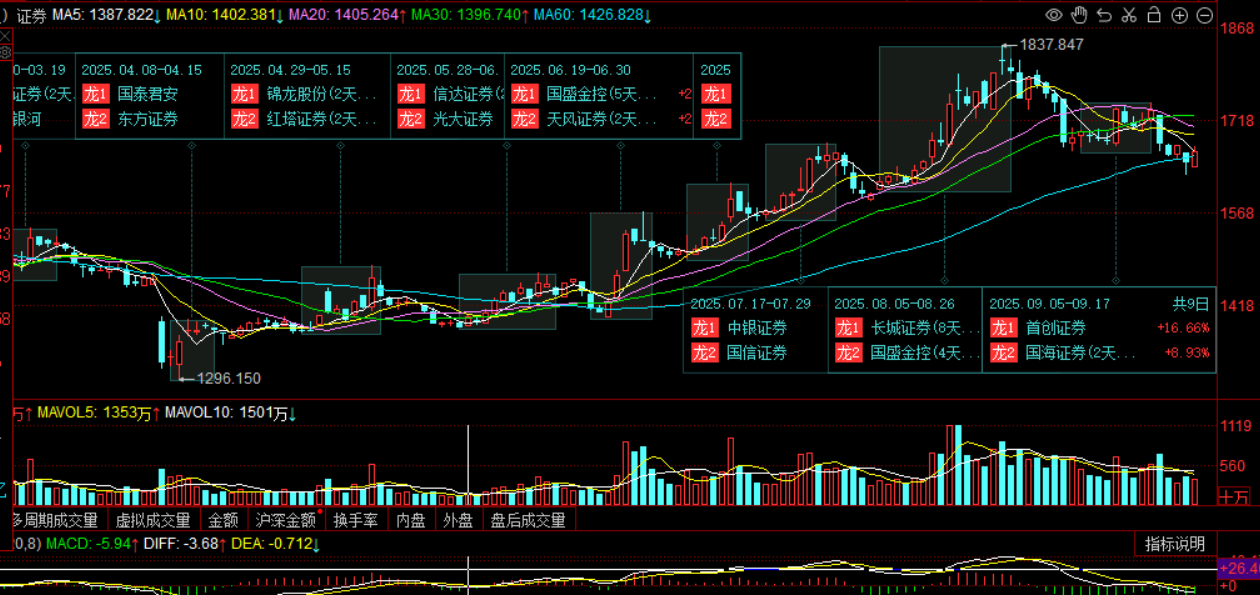Image resolution: width=1260 pixels, height=595 pixels.
Task: Open the 多周期成交量 tab
Action: [53, 520]
